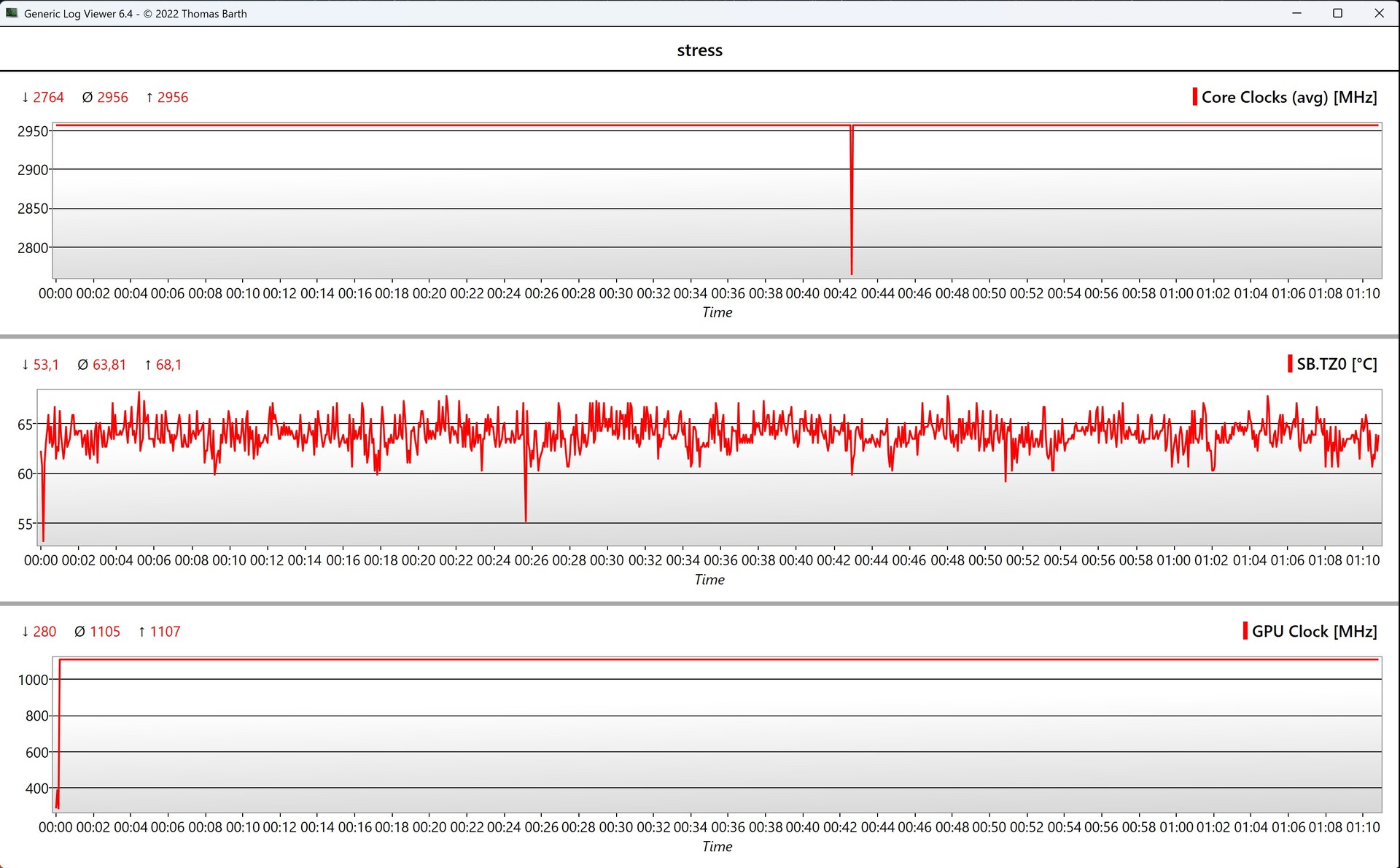This screenshot has width=1400, height=868.
Task: Click the Generic Log Viewer app icon
Action: click(x=12, y=13)
